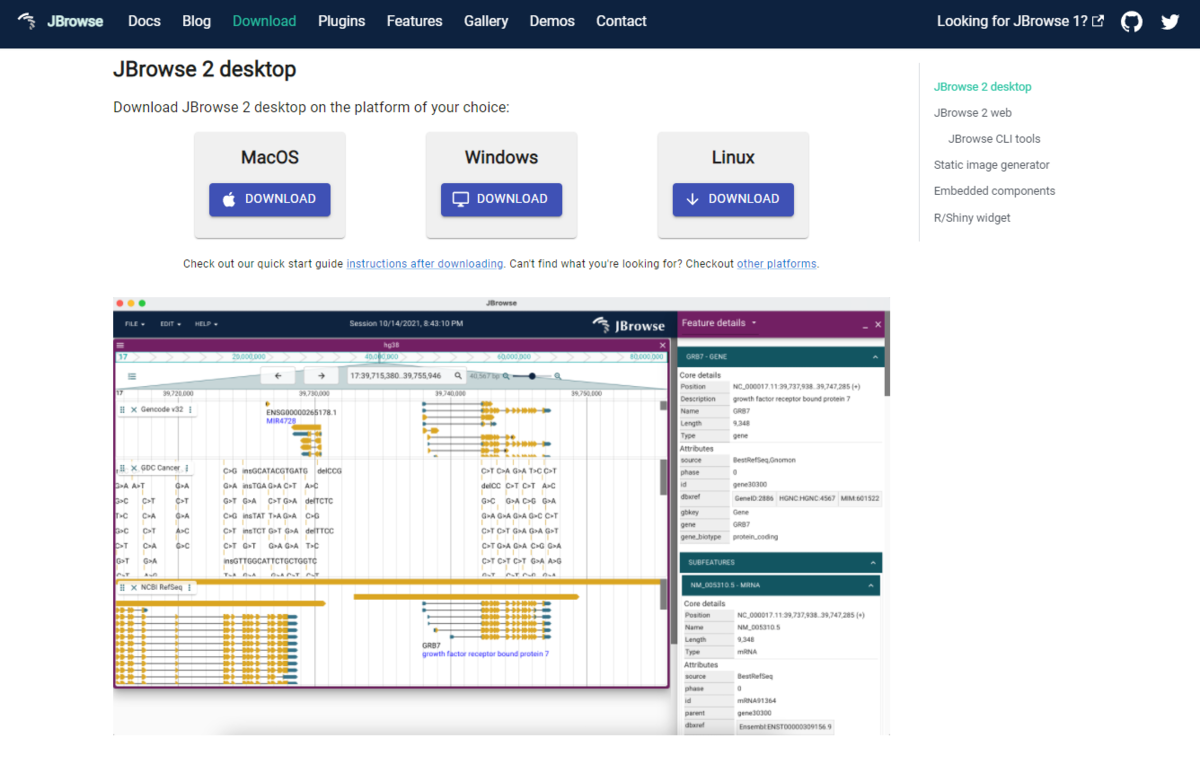1200x764 pixels.
Task: Open EDIT menu in JBrowse screenshot
Action: pos(171,324)
